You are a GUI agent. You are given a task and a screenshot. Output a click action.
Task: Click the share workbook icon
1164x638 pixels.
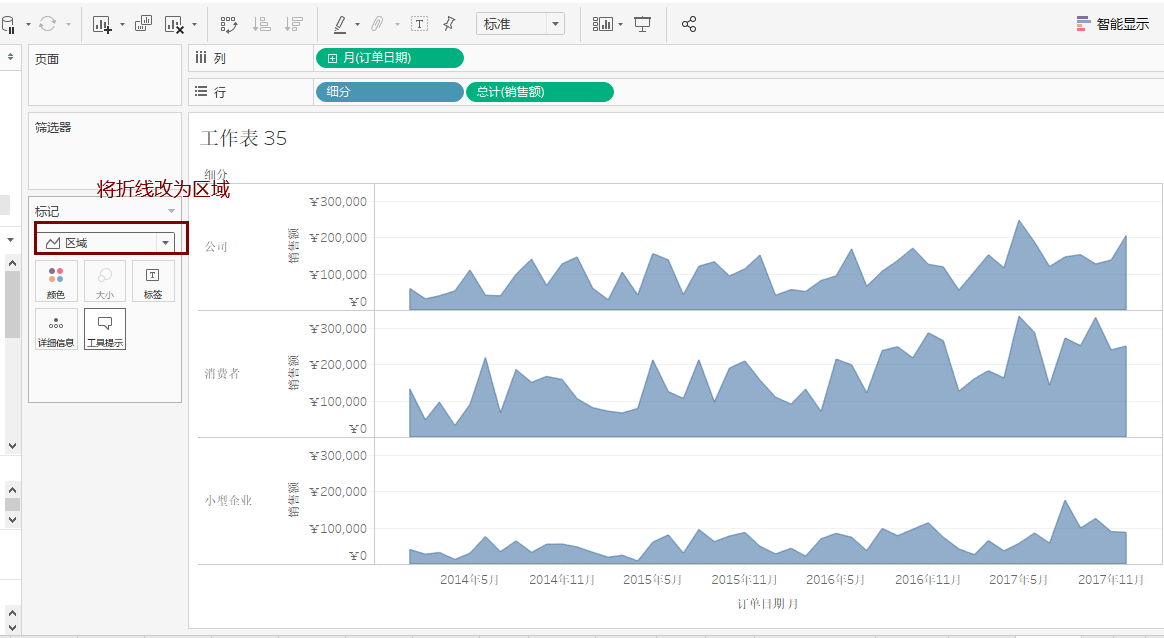pos(689,25)
